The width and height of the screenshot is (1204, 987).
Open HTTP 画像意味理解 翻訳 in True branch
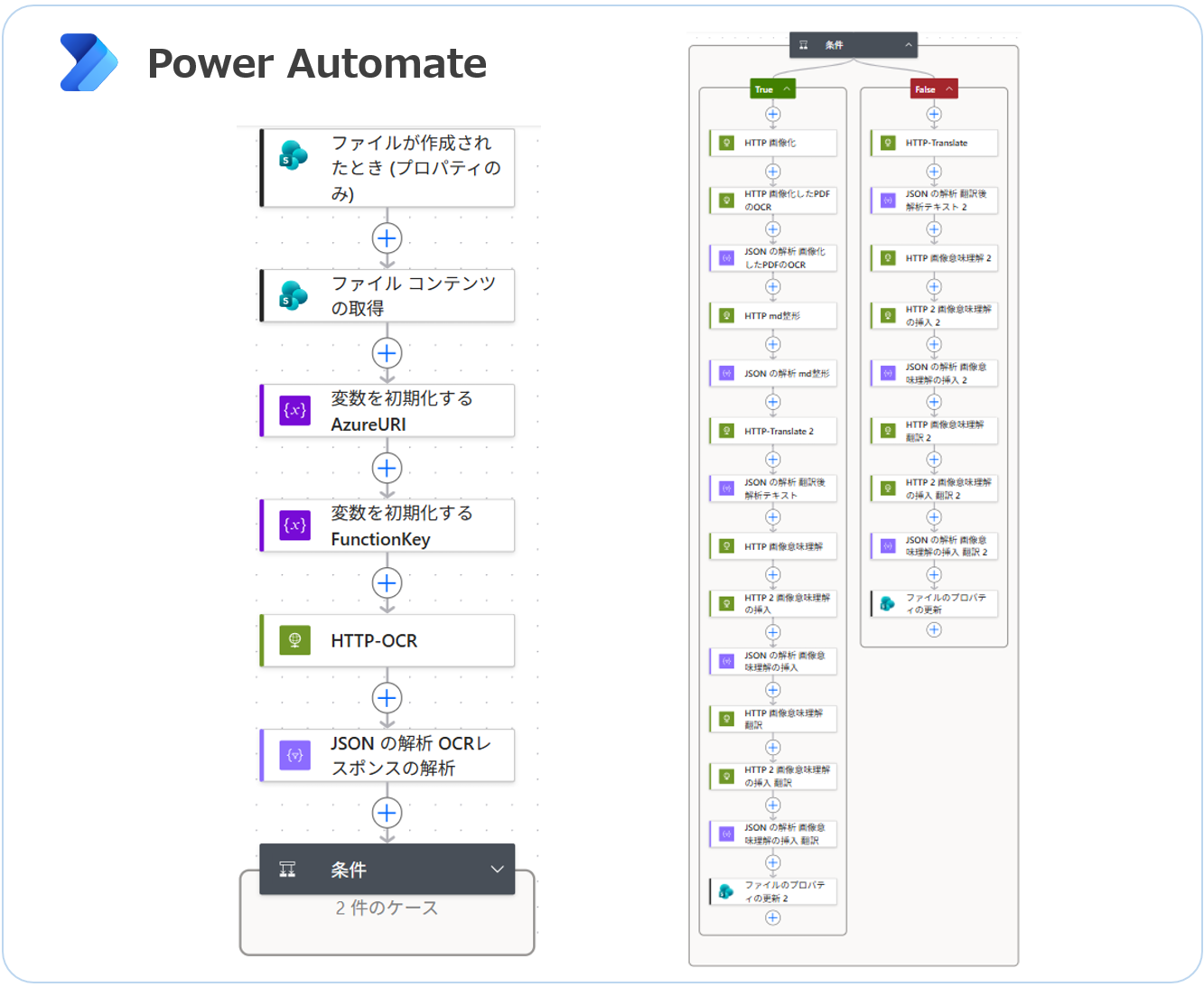point(773,719)
